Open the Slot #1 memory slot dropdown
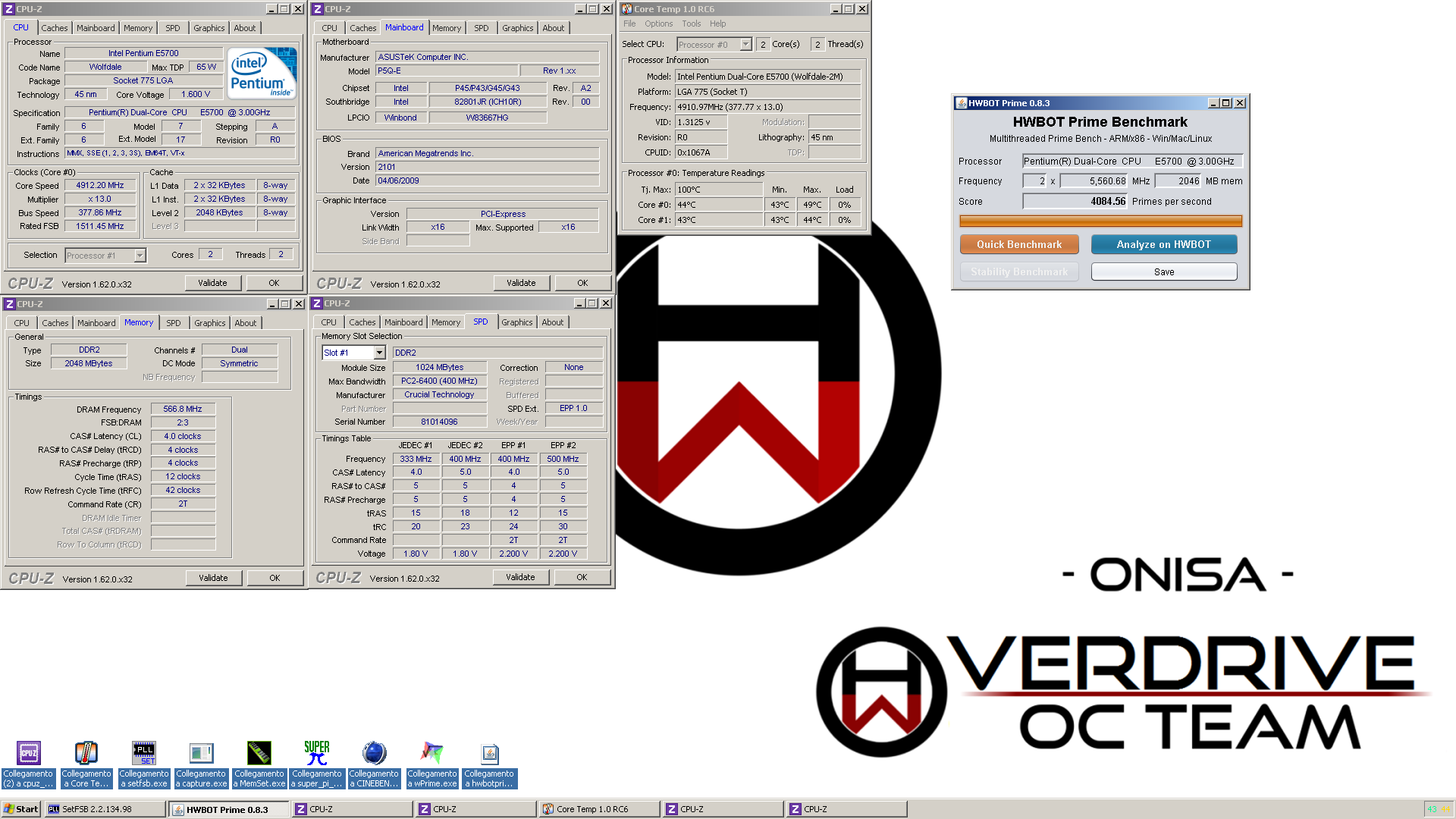 click(379, 353)
